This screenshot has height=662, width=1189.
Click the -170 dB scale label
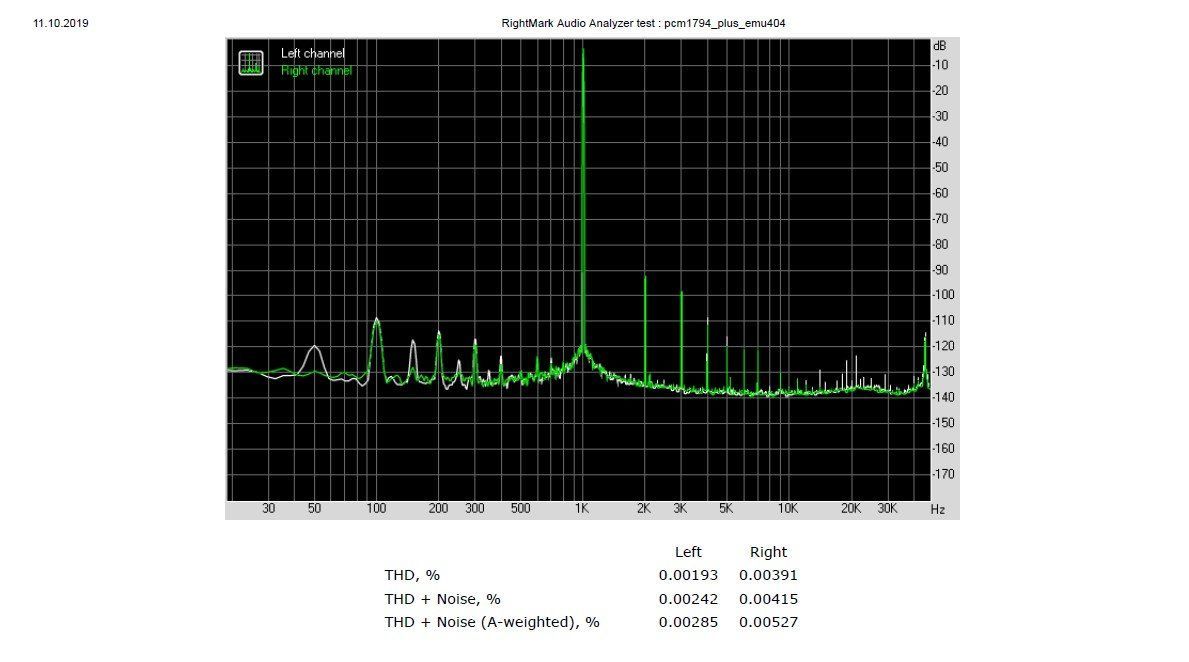pos(943,474)
